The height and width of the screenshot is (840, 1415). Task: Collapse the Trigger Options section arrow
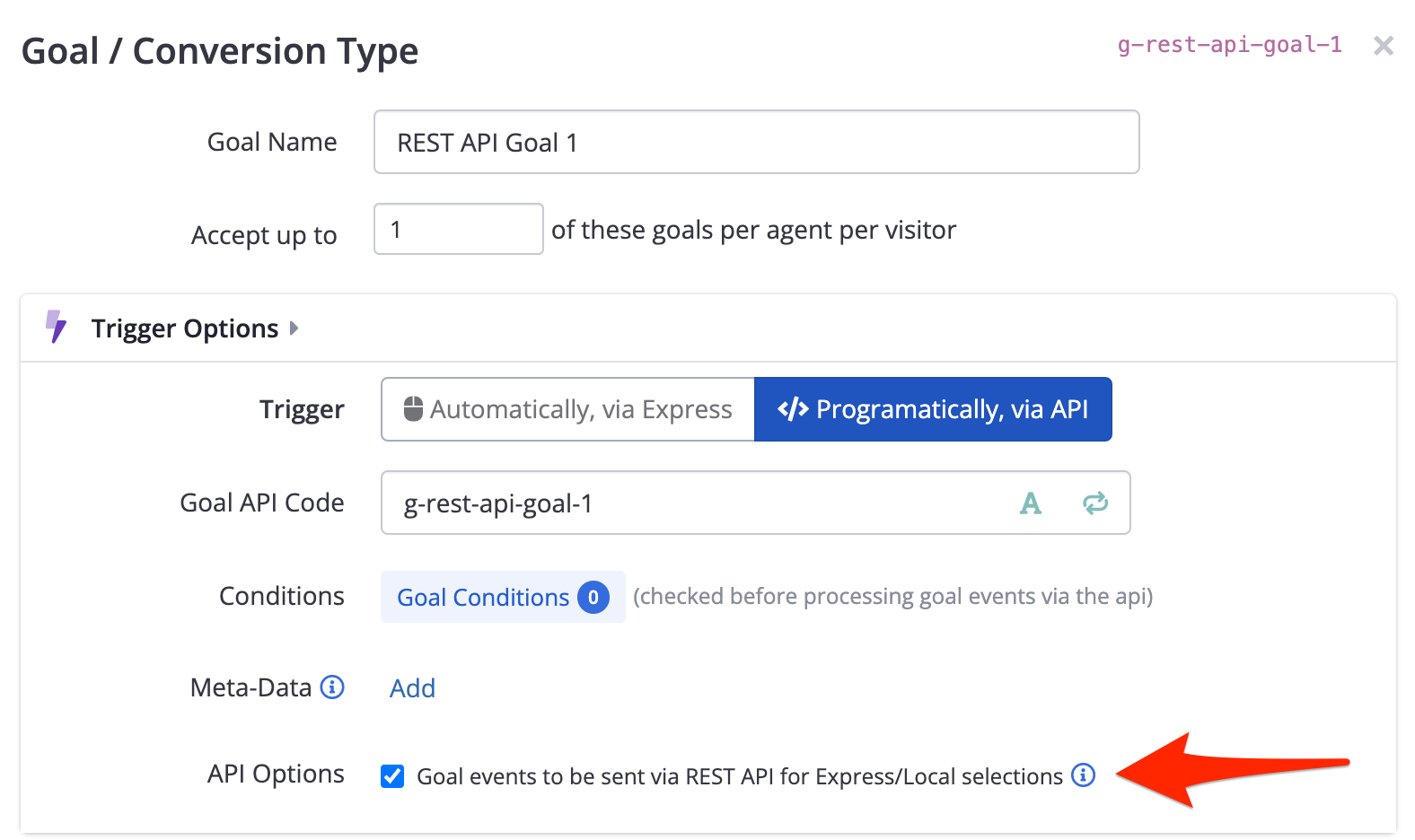[x=294, y=328]
